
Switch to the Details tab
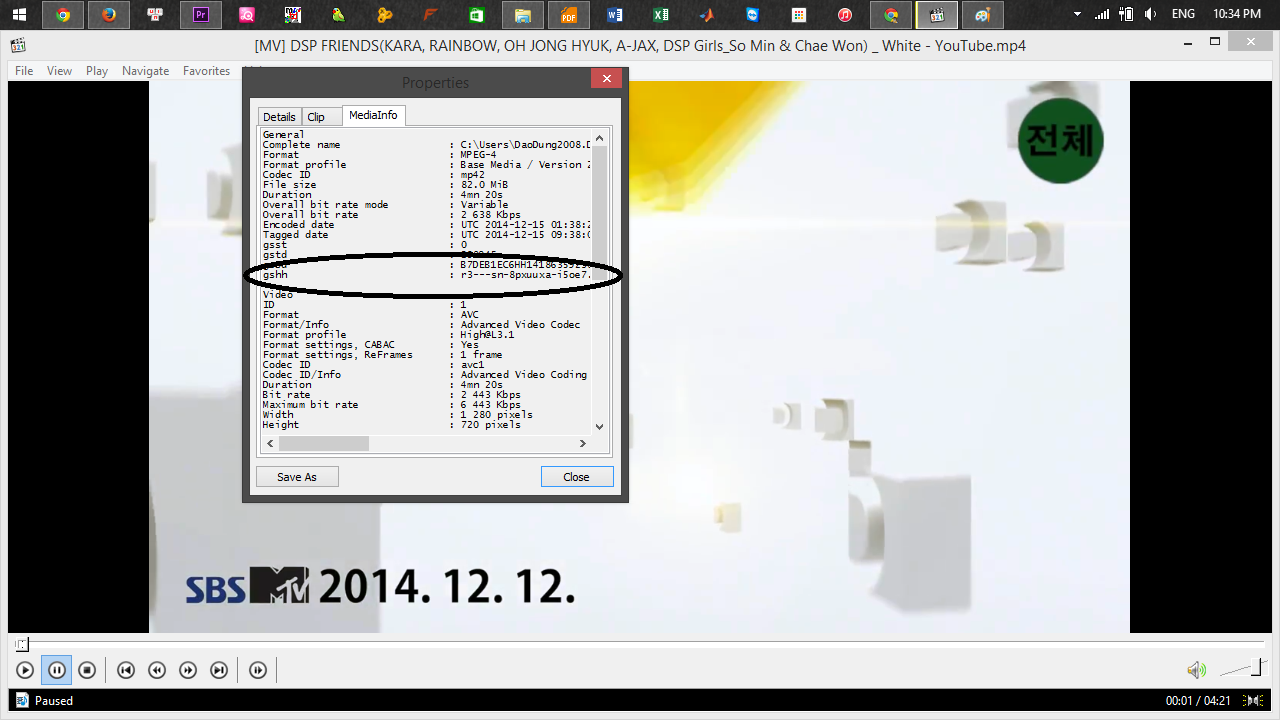click(x=279, y=117)
